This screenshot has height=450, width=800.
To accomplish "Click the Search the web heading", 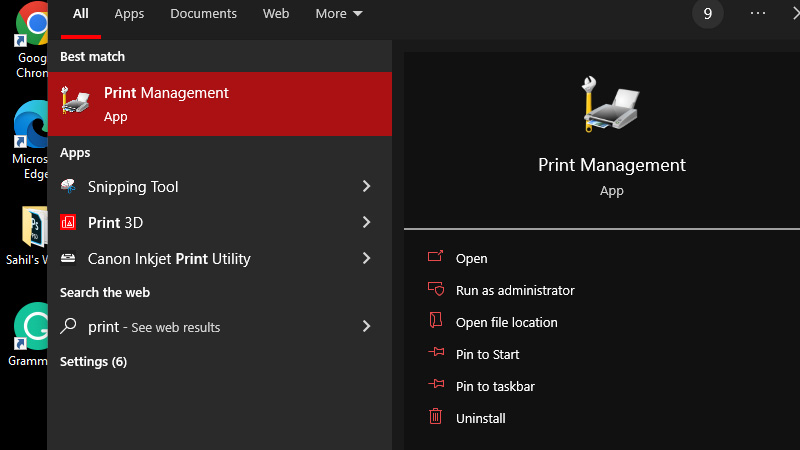I will click(105, 292).
